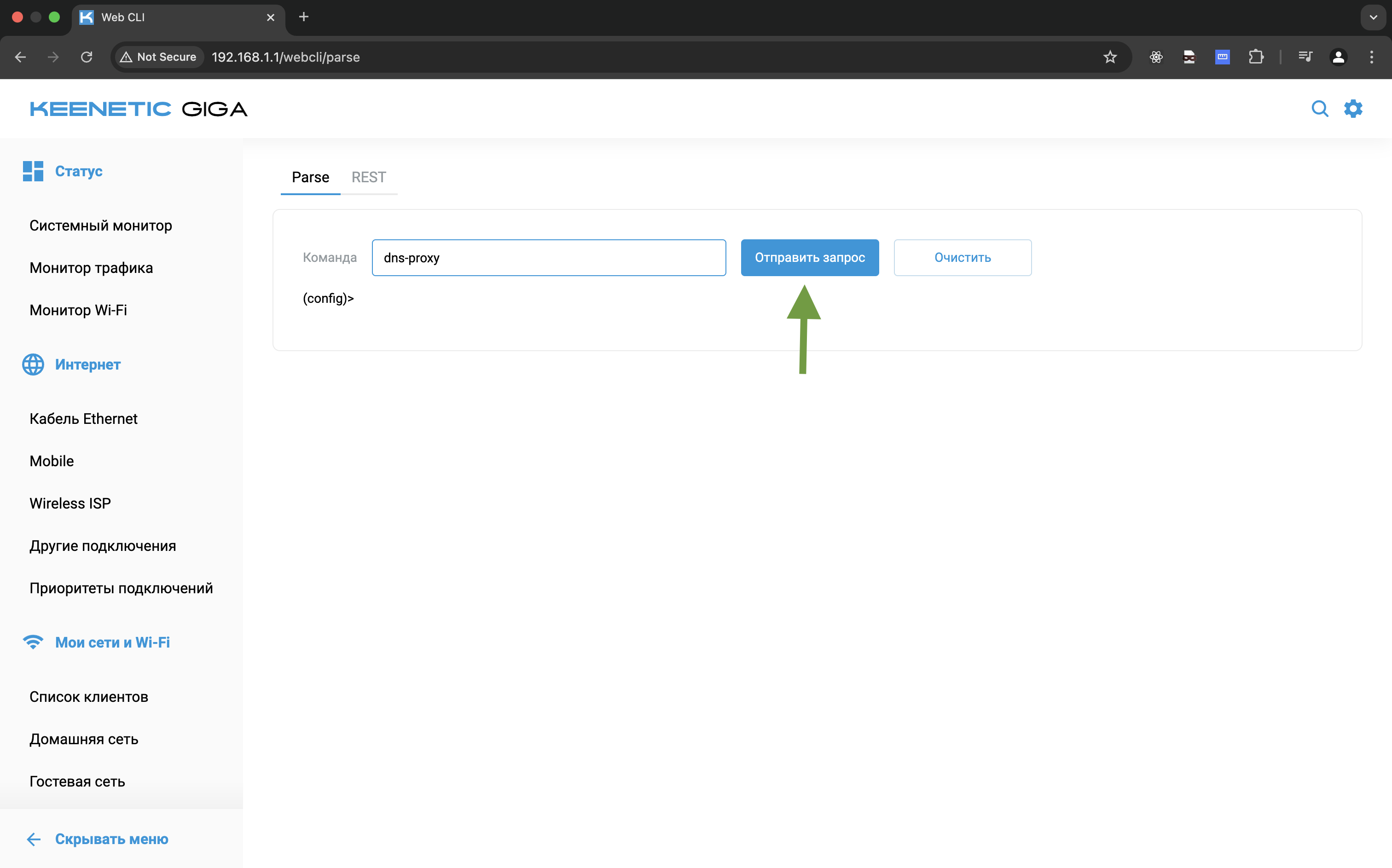
Task: Open the browser extensions puzzle icon
Action: point(1255,57)
